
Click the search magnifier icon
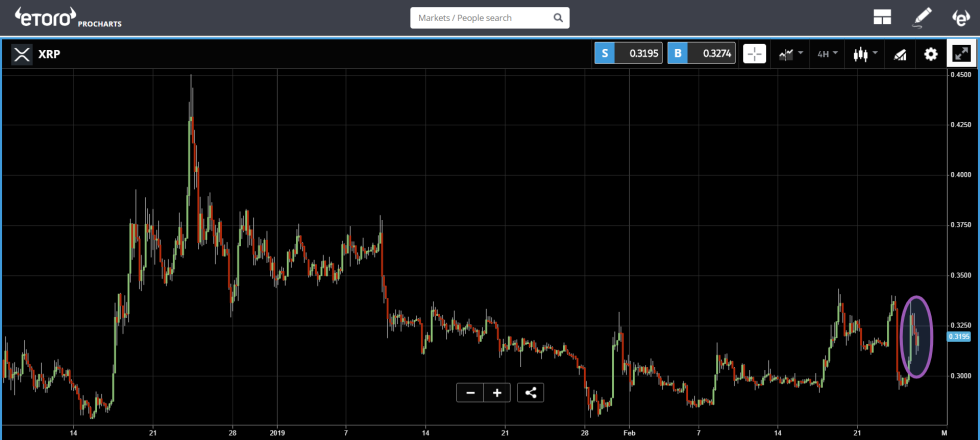coord(558,18)
